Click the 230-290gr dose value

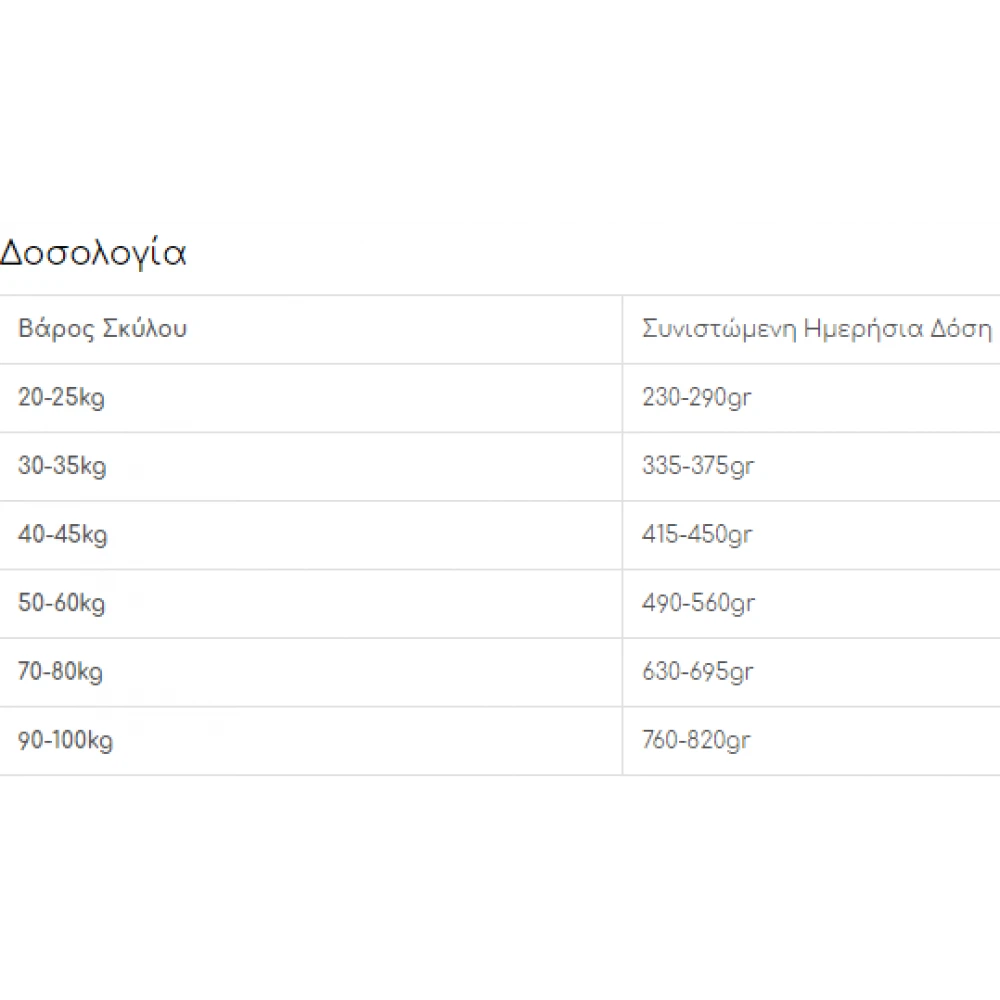(x=696, y=398)
